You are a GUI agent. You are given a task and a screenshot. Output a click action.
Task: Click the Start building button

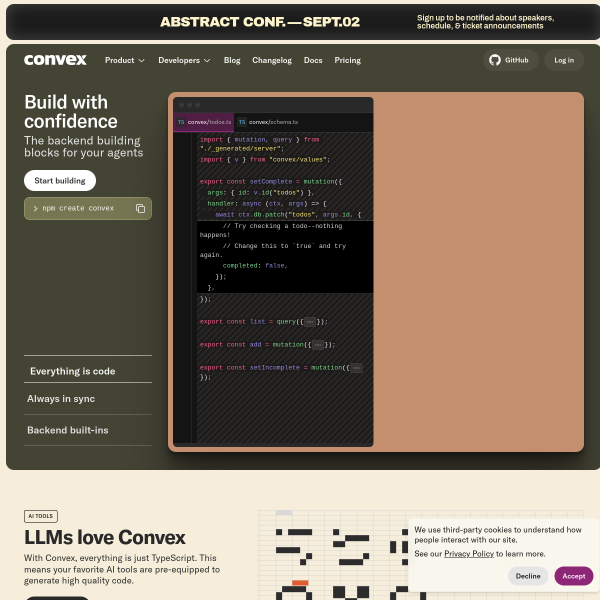pos(60,181)
